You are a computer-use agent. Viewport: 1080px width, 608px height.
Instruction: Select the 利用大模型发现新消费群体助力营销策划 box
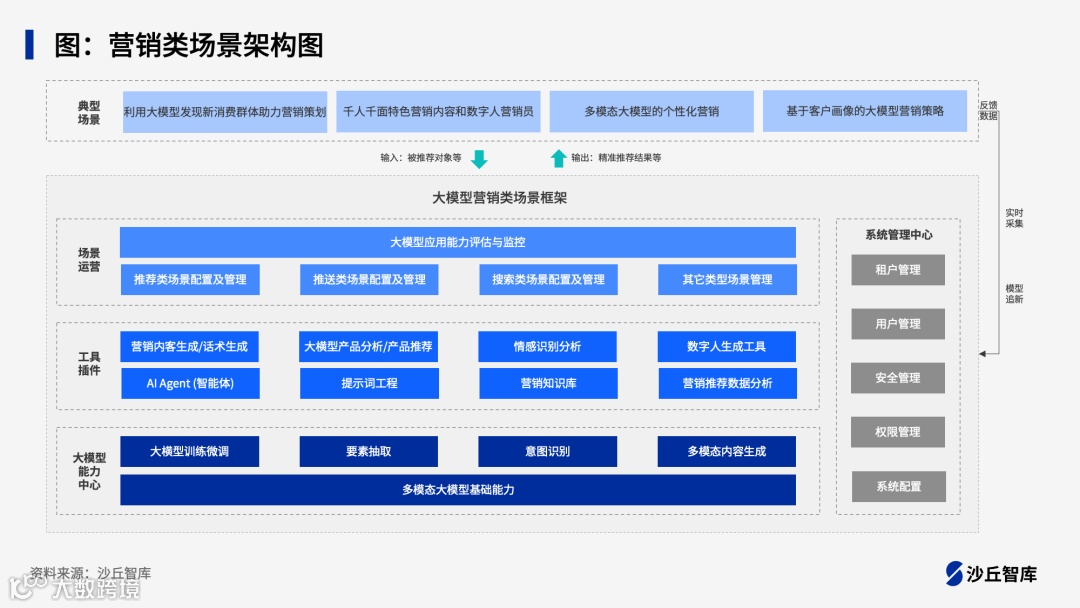(x=225, y=112)
